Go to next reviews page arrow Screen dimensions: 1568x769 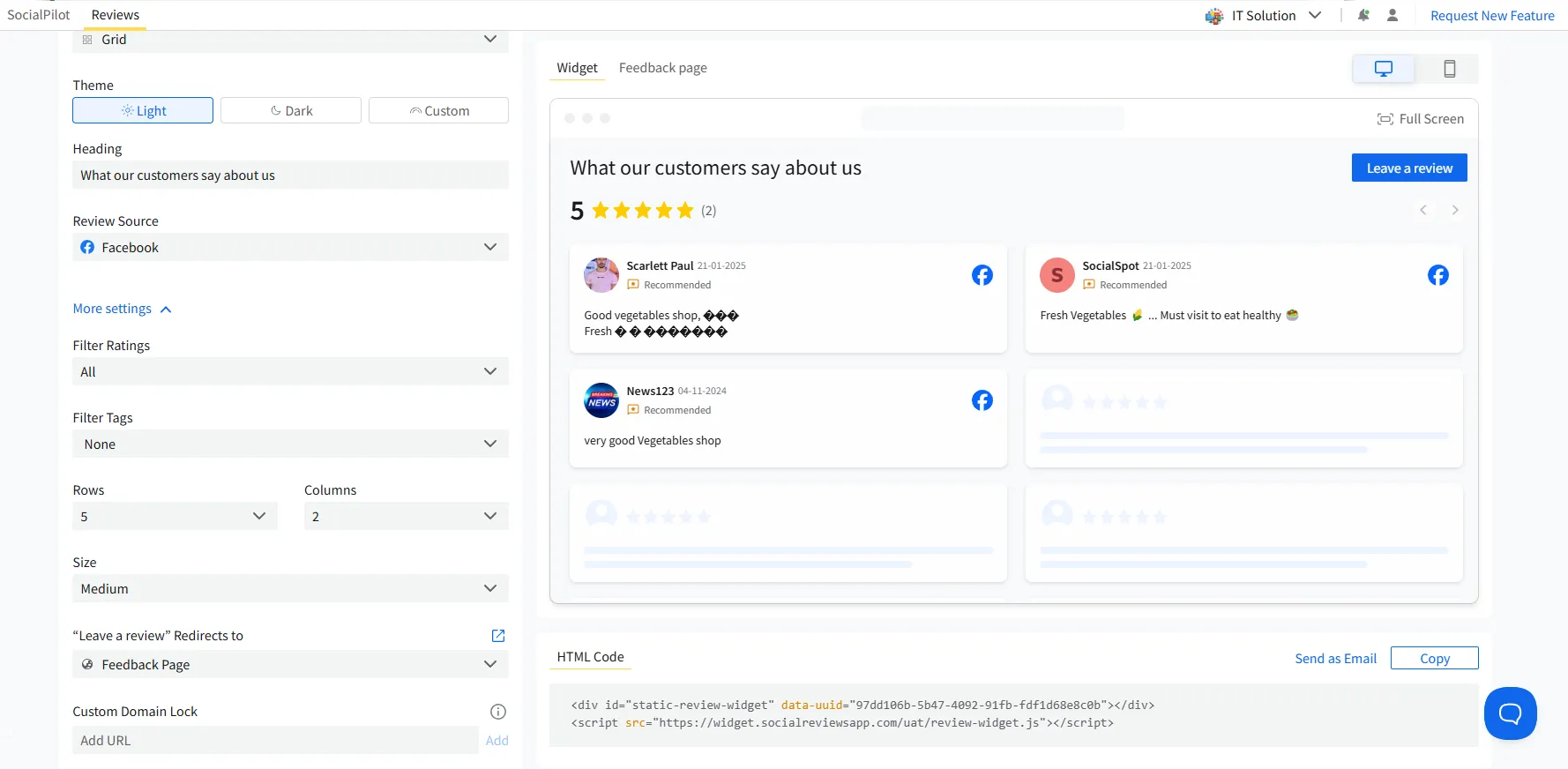[1455, 210]
